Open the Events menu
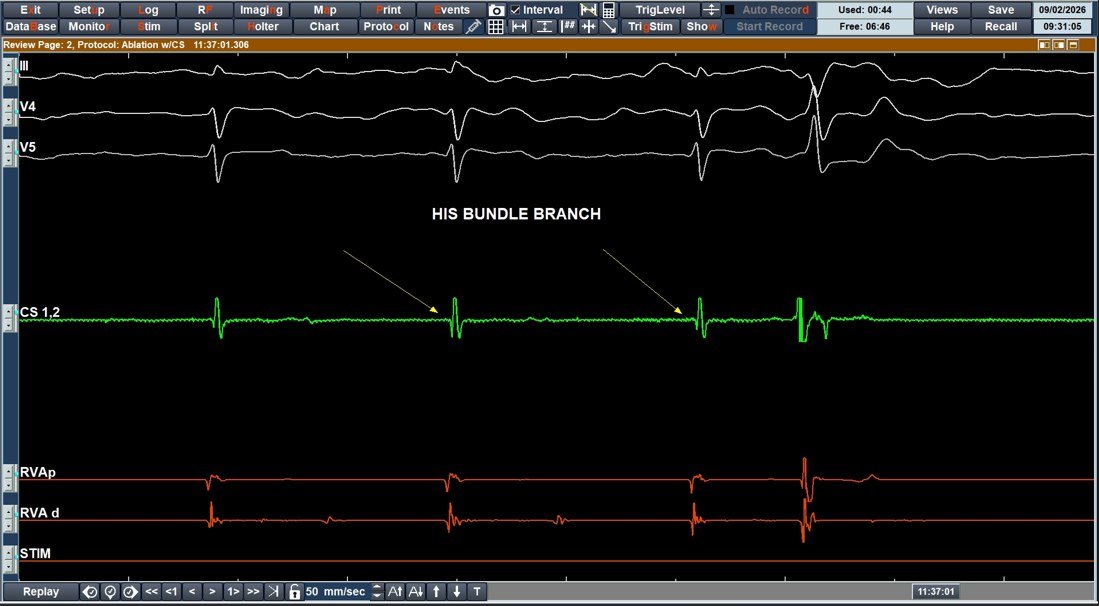The height and width of the screenshot is (606, 1099). [x=451, y=11]
